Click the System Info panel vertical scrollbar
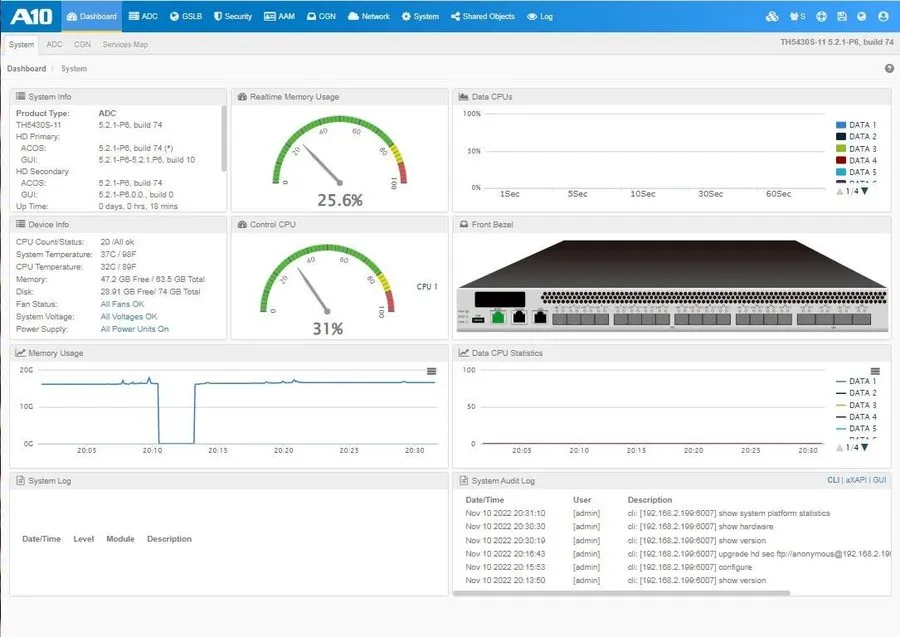The height and width of the screenshot is (637, 900). (224, 138)
